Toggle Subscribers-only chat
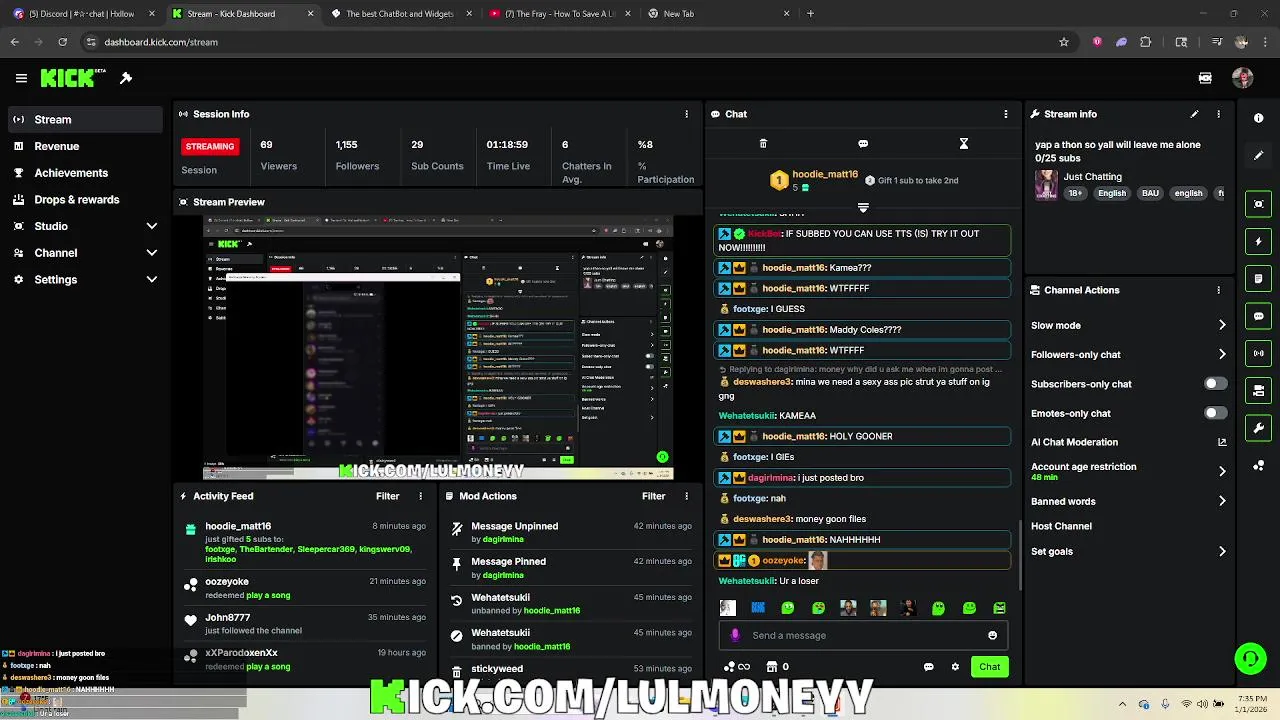 click(1216, 384)
